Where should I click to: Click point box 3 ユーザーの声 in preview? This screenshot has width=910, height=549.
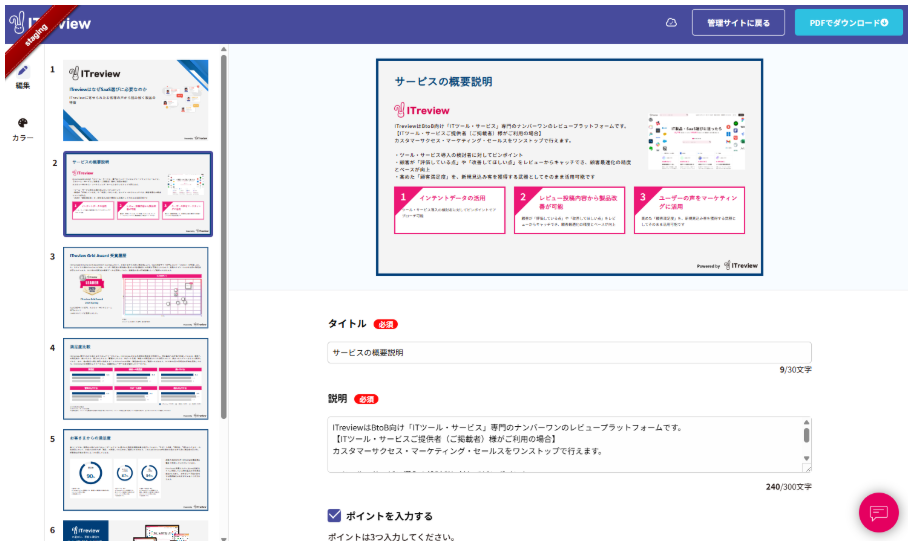(x=689, y=210)
